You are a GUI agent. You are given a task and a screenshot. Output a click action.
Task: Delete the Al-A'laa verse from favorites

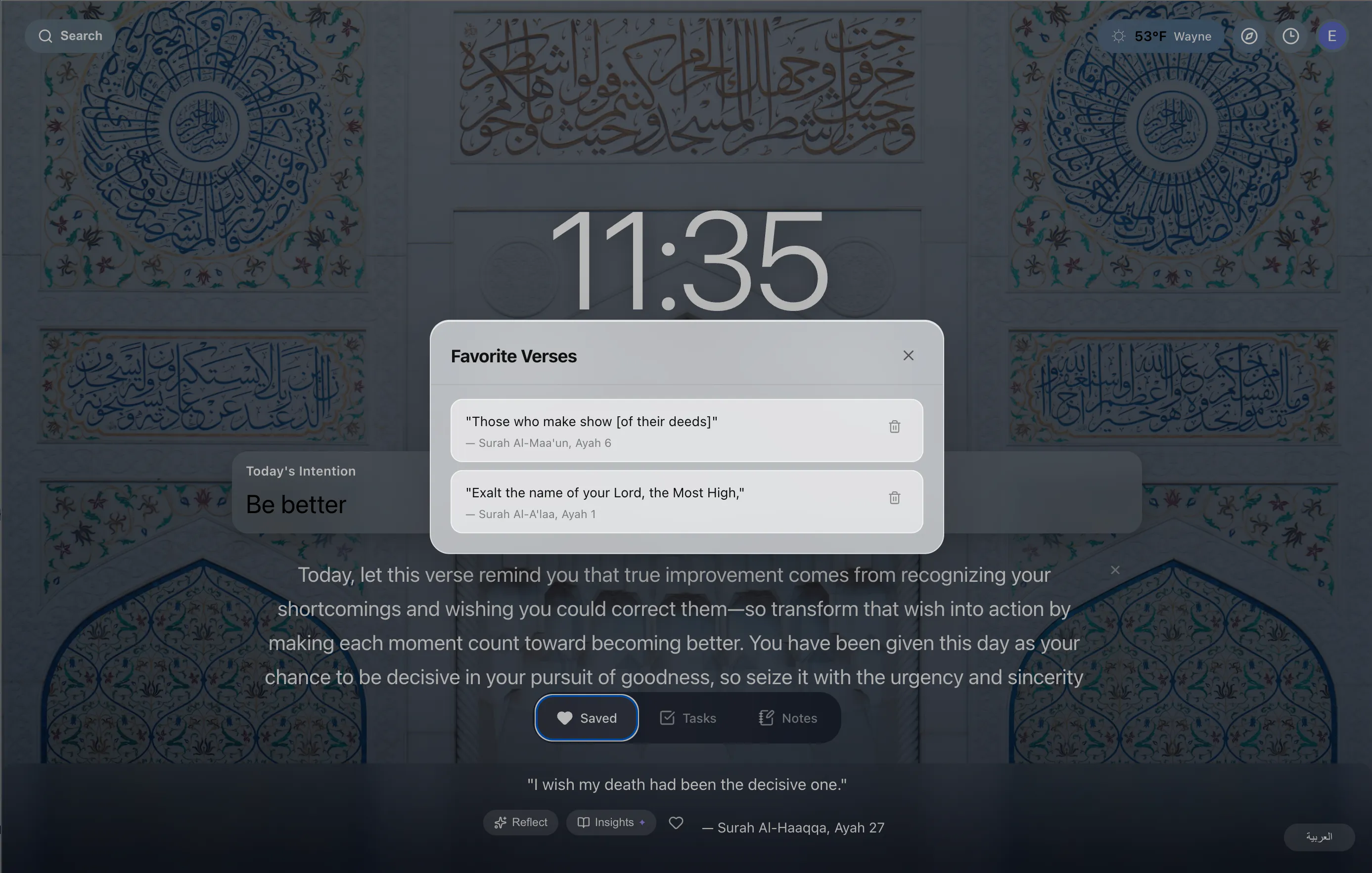tap(894, 498)
